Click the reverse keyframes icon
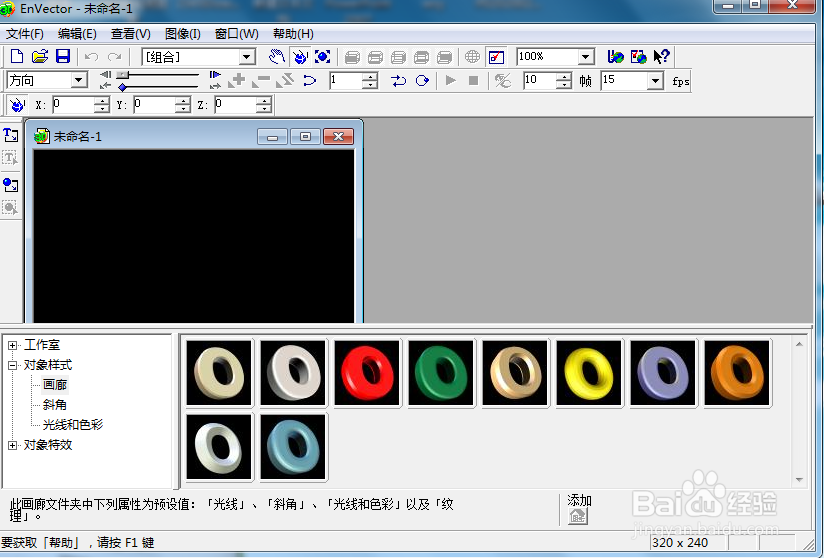 click(x=285, y=80)
